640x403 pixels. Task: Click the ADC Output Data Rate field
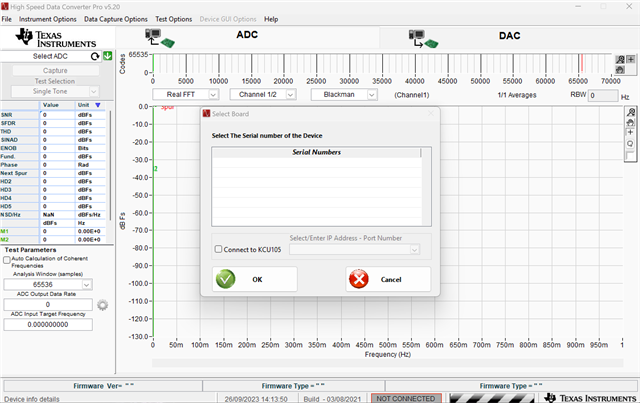48,305
